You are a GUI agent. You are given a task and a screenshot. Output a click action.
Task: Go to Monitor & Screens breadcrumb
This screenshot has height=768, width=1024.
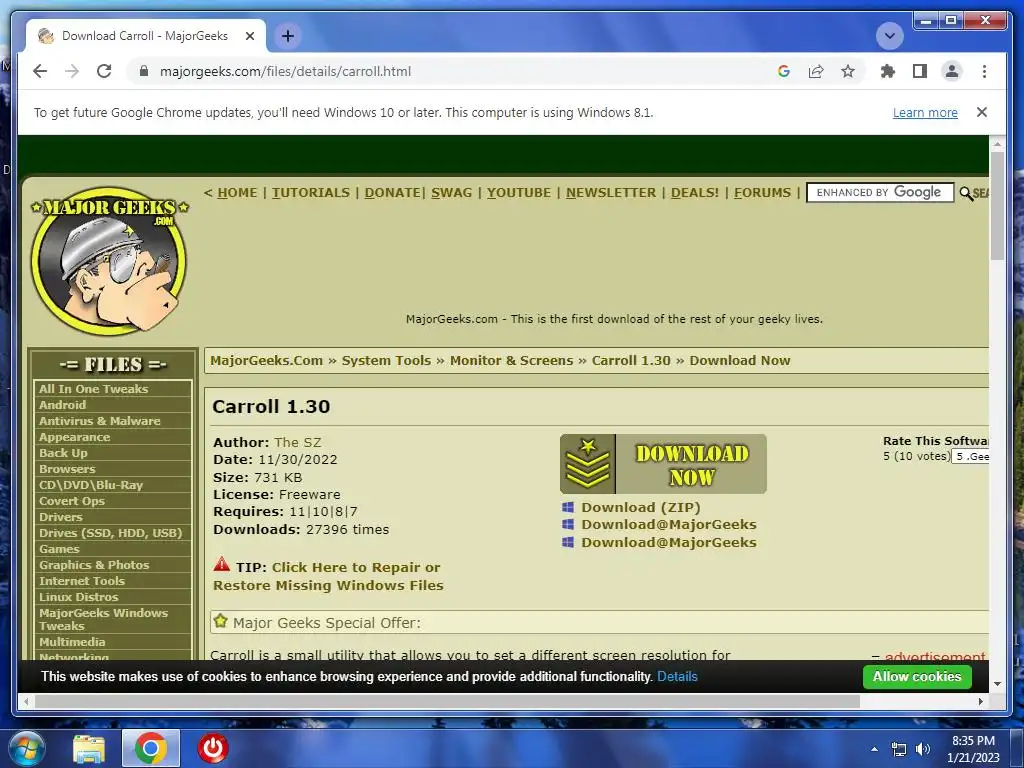coord(511,360)
